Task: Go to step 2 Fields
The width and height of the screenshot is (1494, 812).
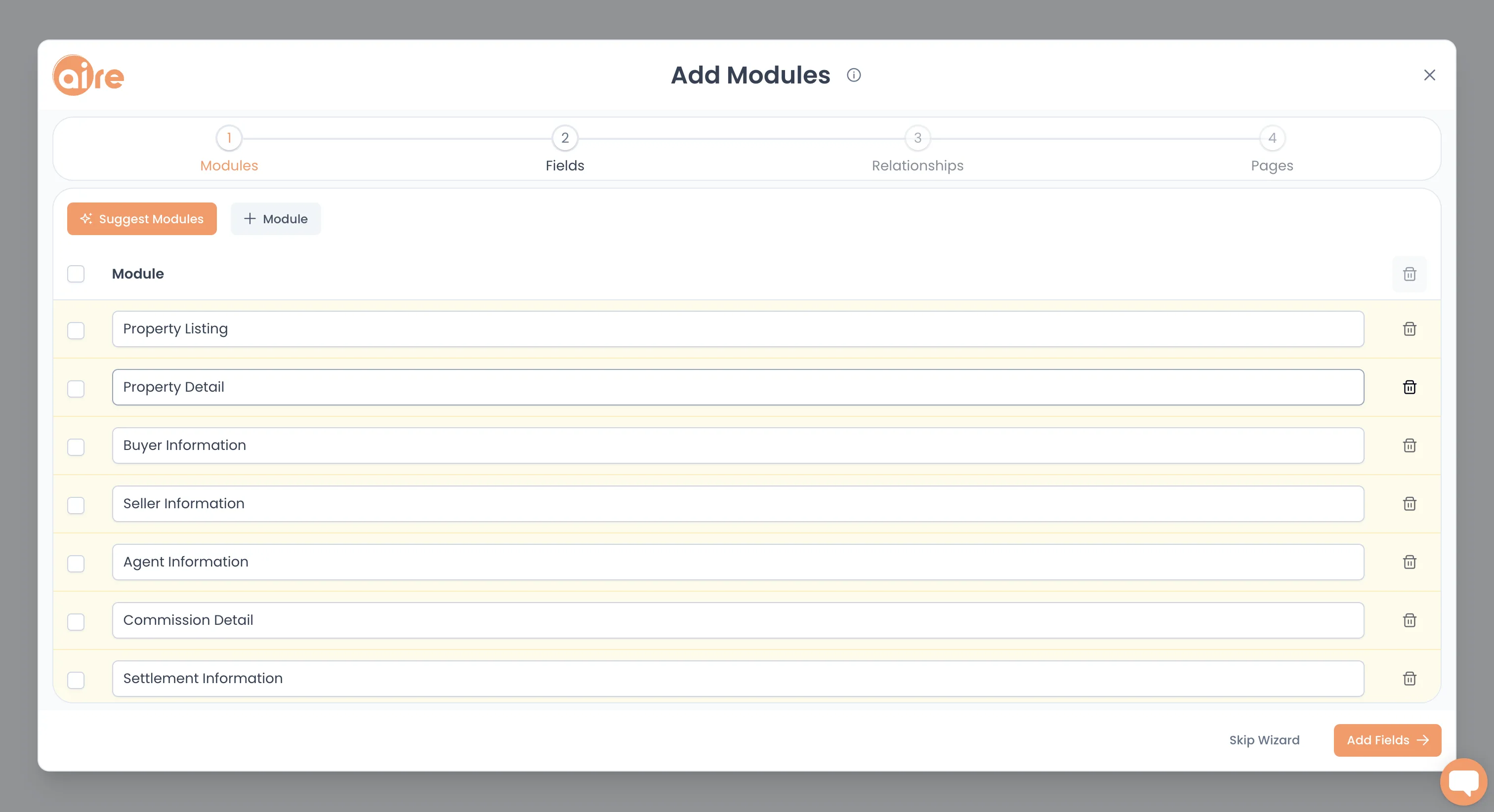Action: 565,150
